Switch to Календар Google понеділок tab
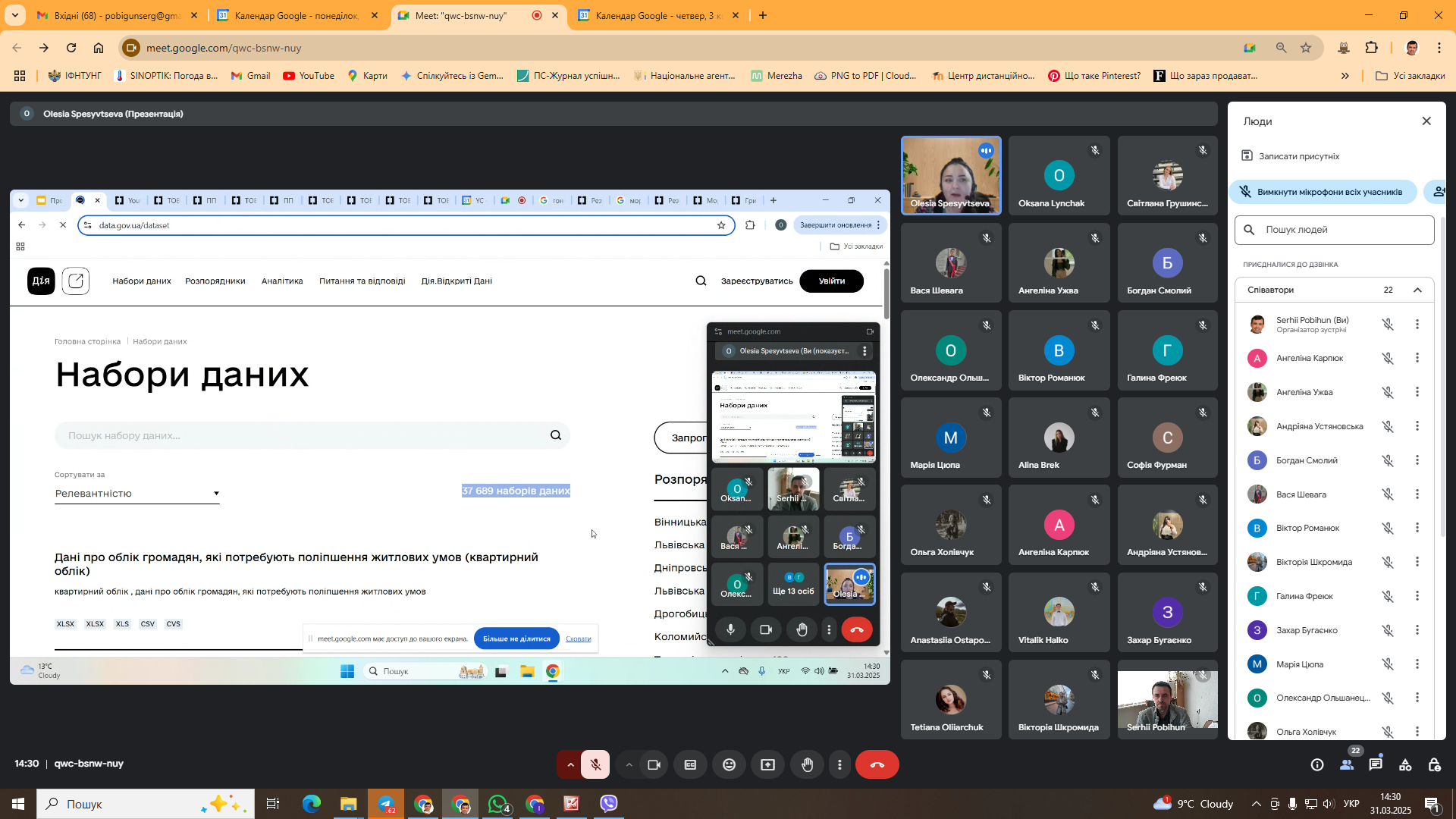Screen dimensions: 1456x819 [296, 15]
